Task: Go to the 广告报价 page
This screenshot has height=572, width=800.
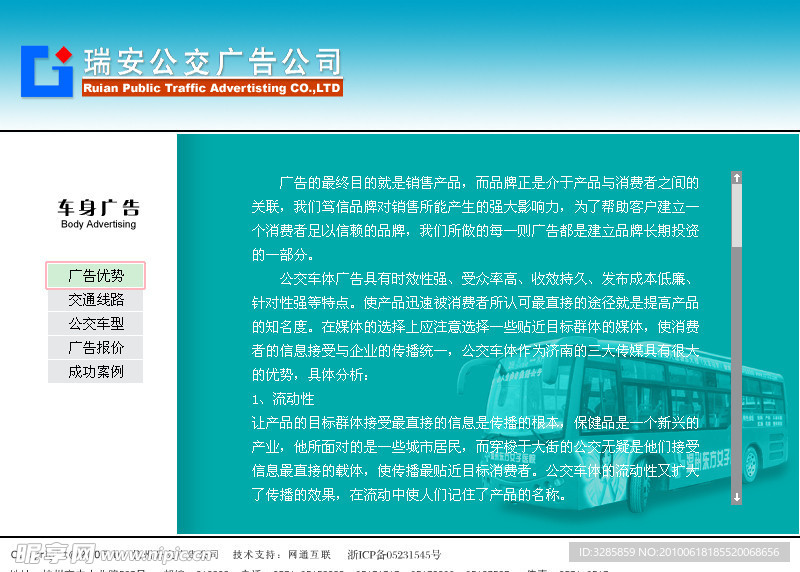Action: [x=95, y=347]
